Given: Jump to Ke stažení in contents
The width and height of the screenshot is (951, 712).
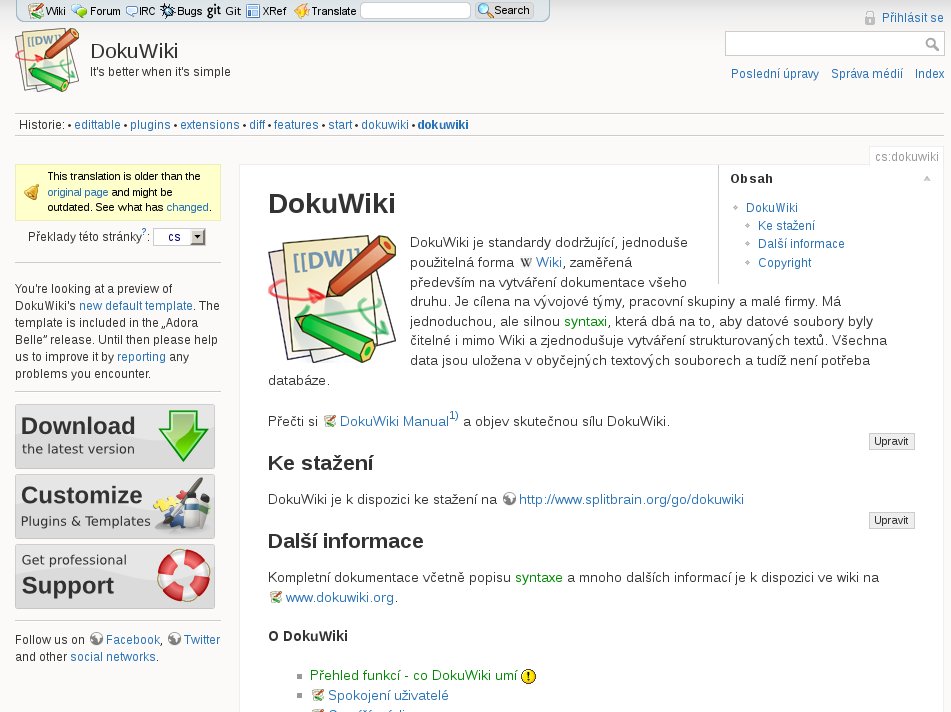Looking at the screenshot, I should pyautogui.click(x=786, y=226).
